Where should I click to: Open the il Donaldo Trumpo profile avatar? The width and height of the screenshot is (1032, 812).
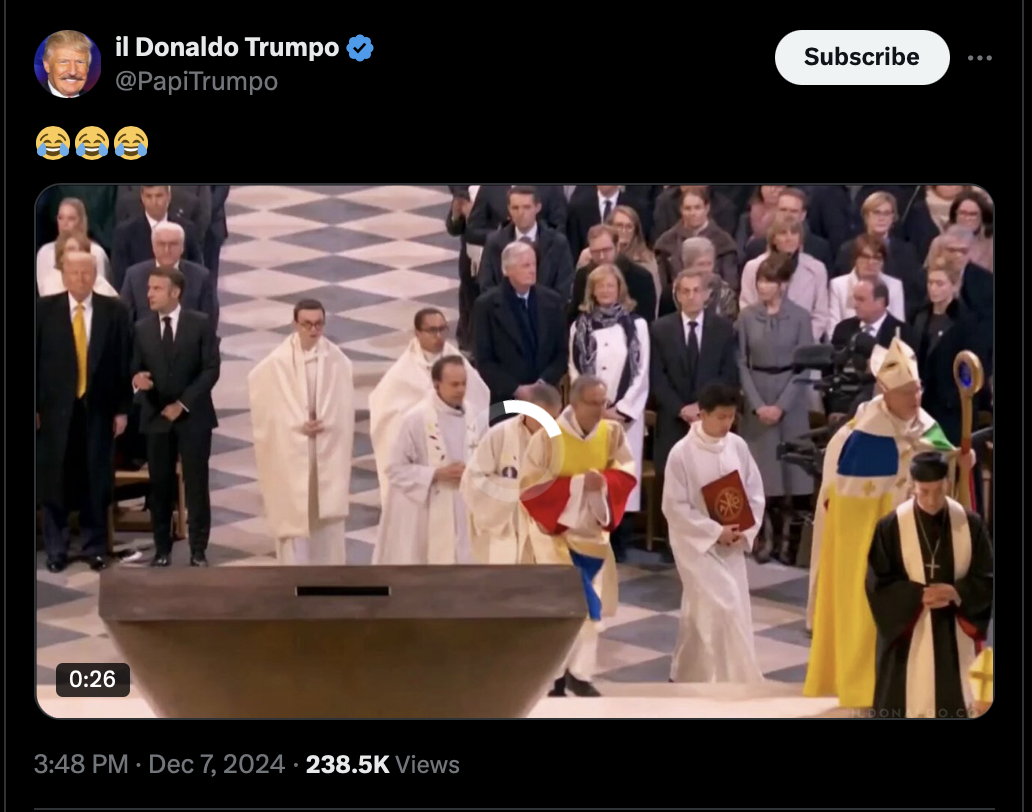(67, 64)
